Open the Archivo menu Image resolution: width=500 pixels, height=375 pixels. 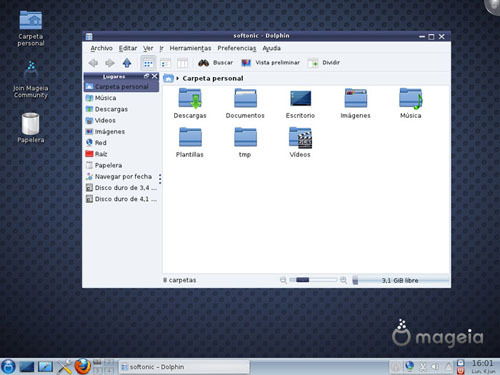pos(101,48)
